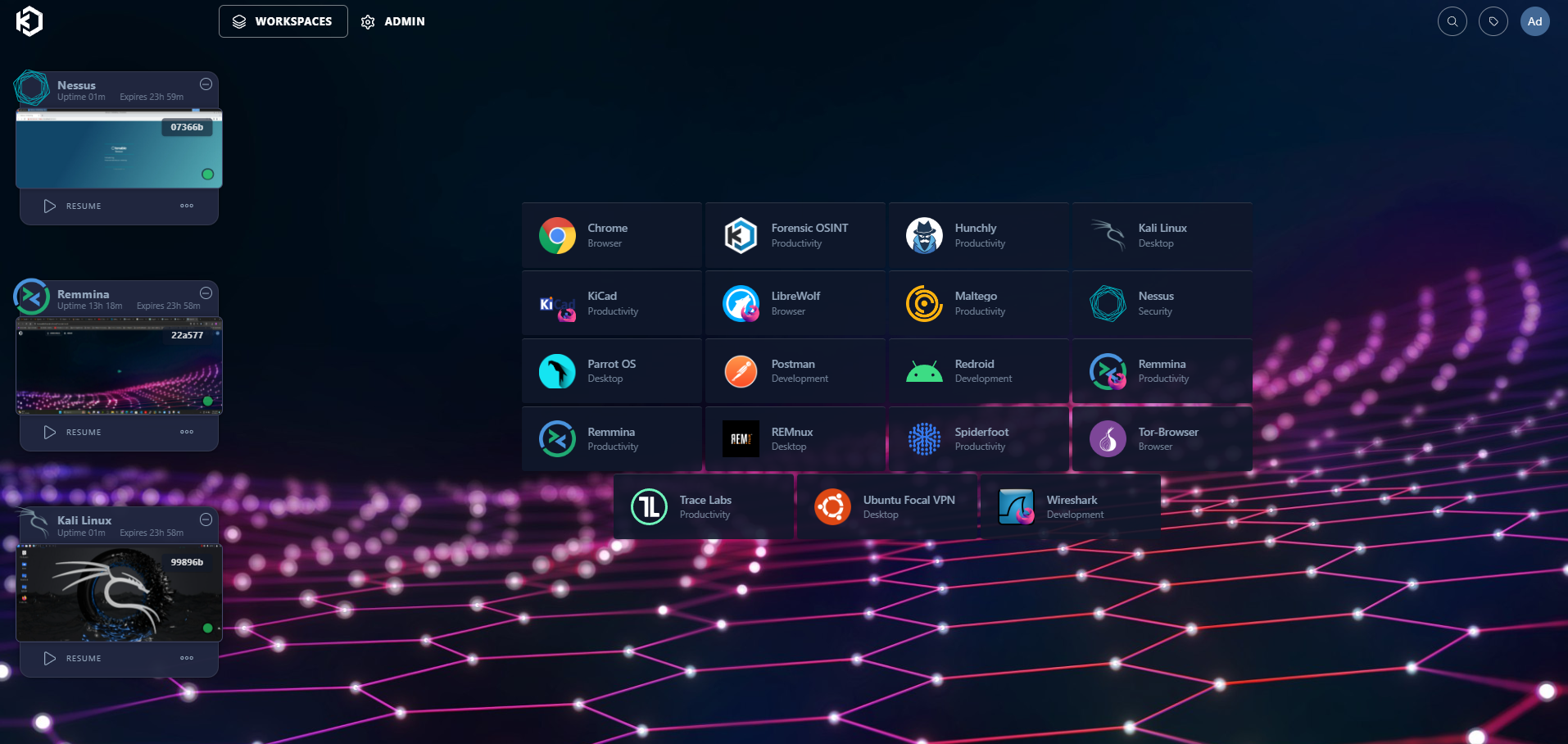Open the search icon in top bar

click(x=1452, y=21)
